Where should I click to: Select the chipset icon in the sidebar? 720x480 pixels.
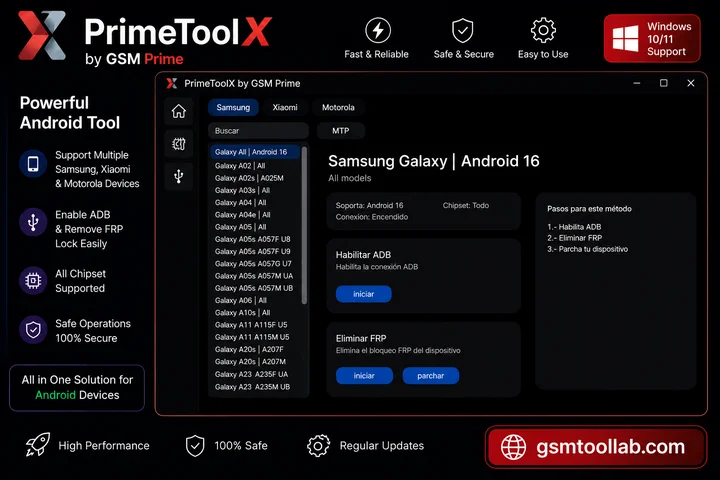click(x=179, y=144)
